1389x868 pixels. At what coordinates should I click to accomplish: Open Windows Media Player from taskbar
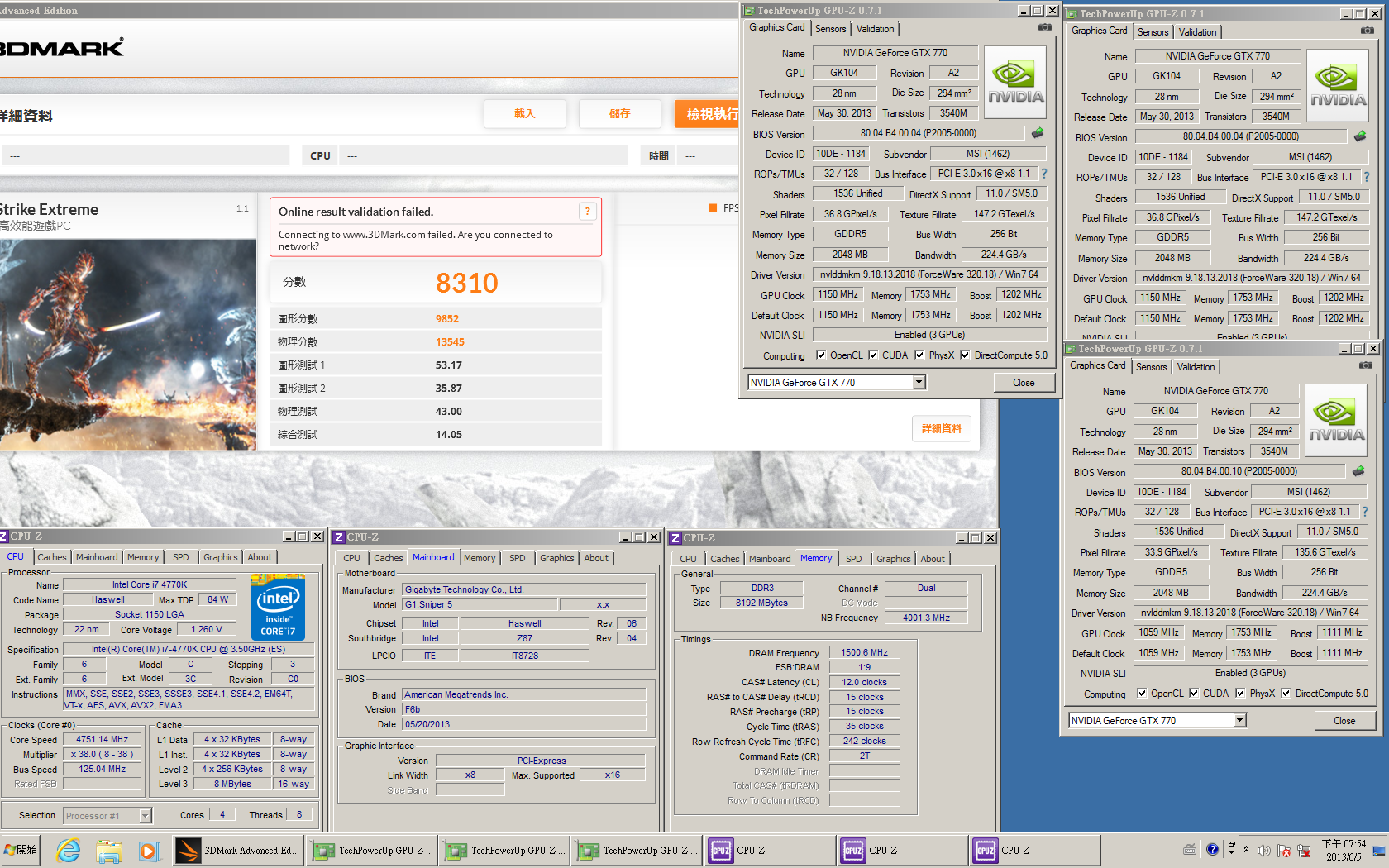tap(149, 850)
